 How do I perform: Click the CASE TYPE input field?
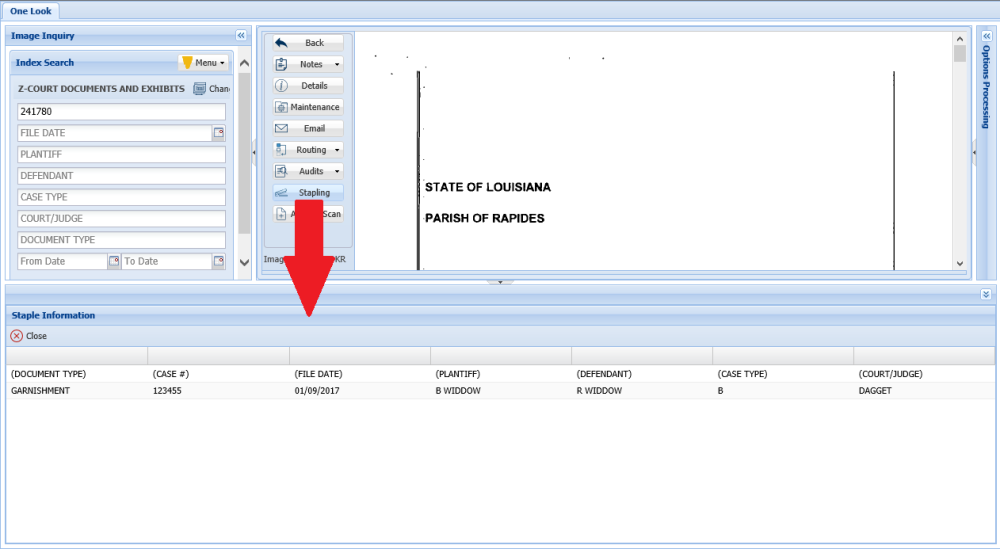coord(121,197)
